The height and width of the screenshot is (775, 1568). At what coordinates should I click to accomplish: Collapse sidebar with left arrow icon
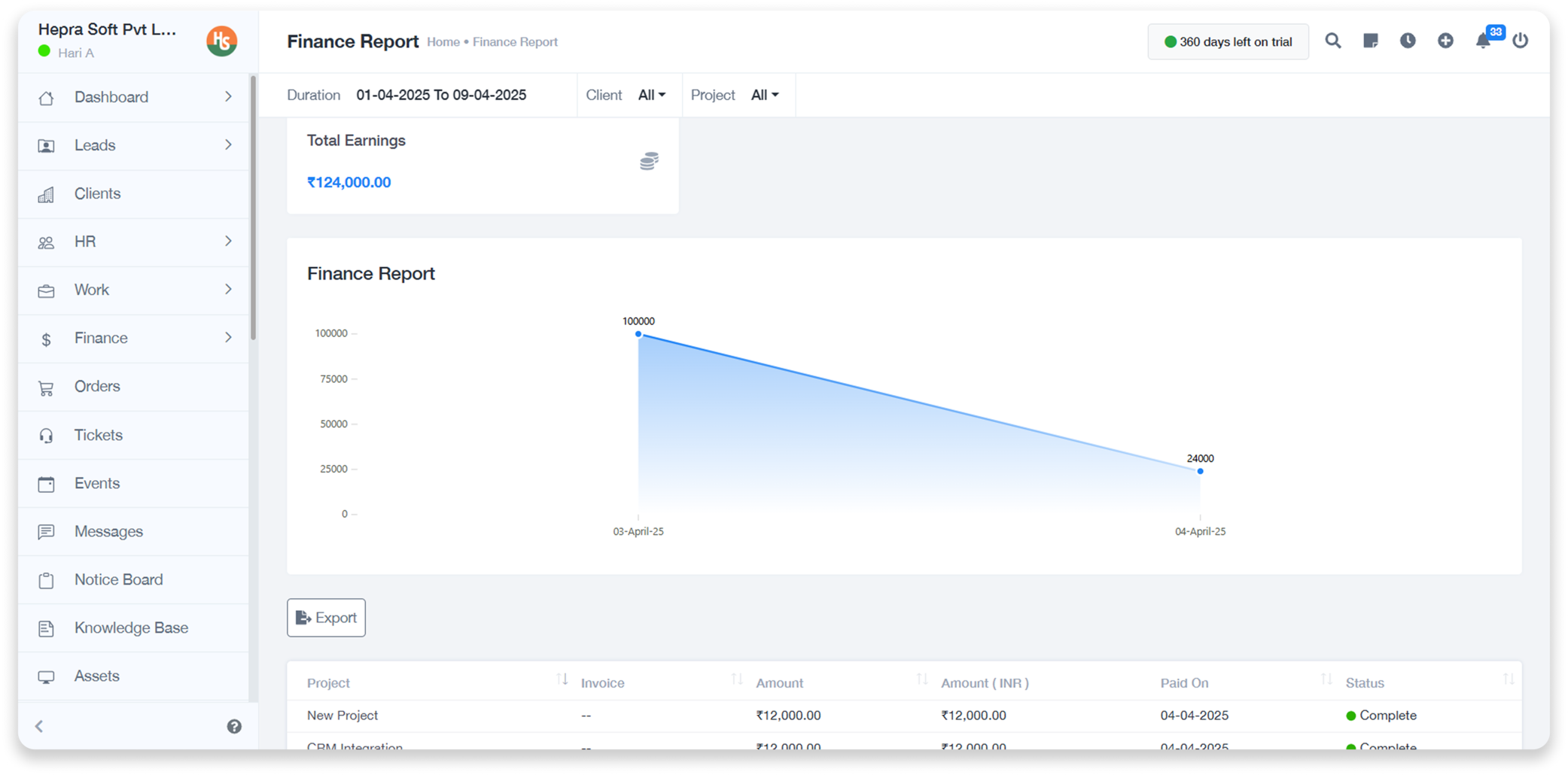[x=39, y=726]
